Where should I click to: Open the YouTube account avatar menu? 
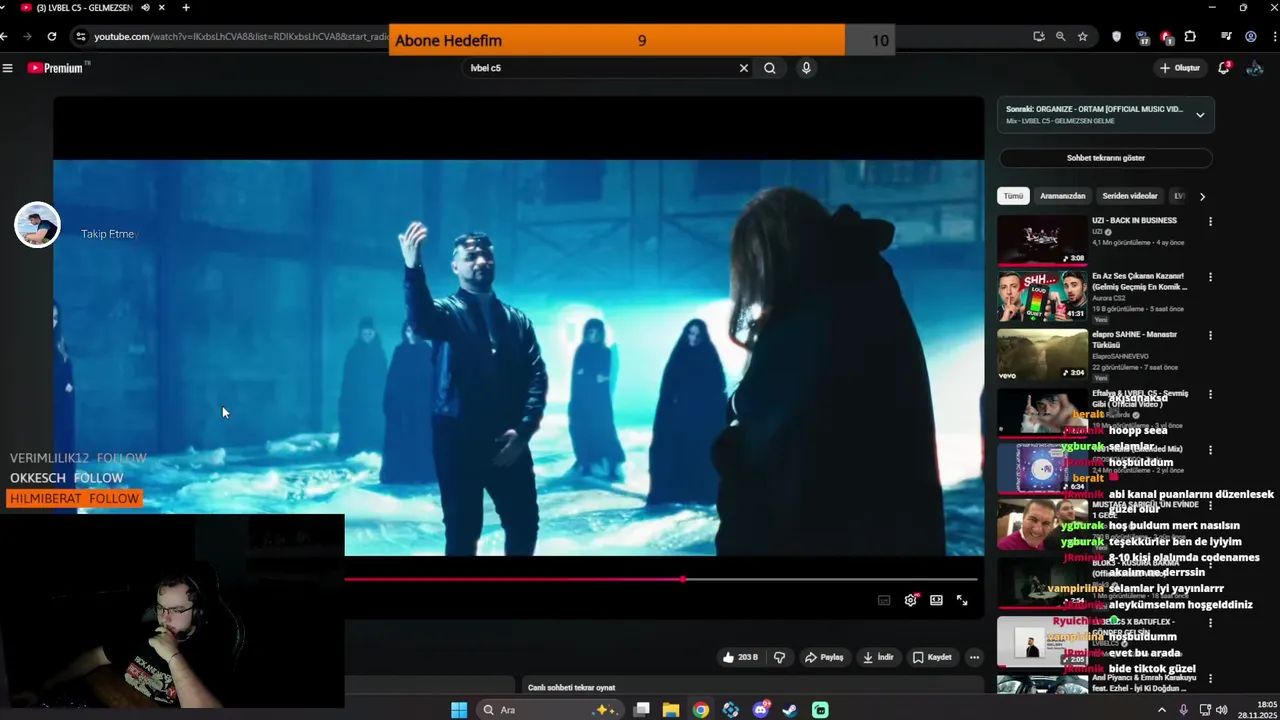1255,68
